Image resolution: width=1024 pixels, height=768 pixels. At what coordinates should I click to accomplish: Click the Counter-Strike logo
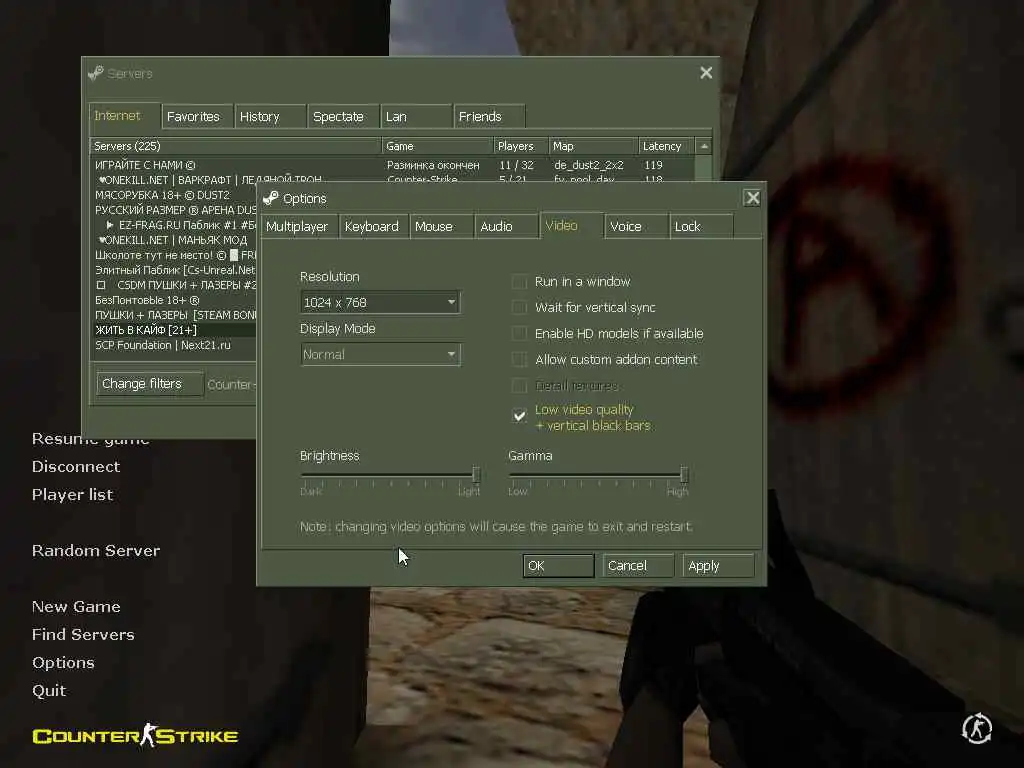click(x=135, y=735)
